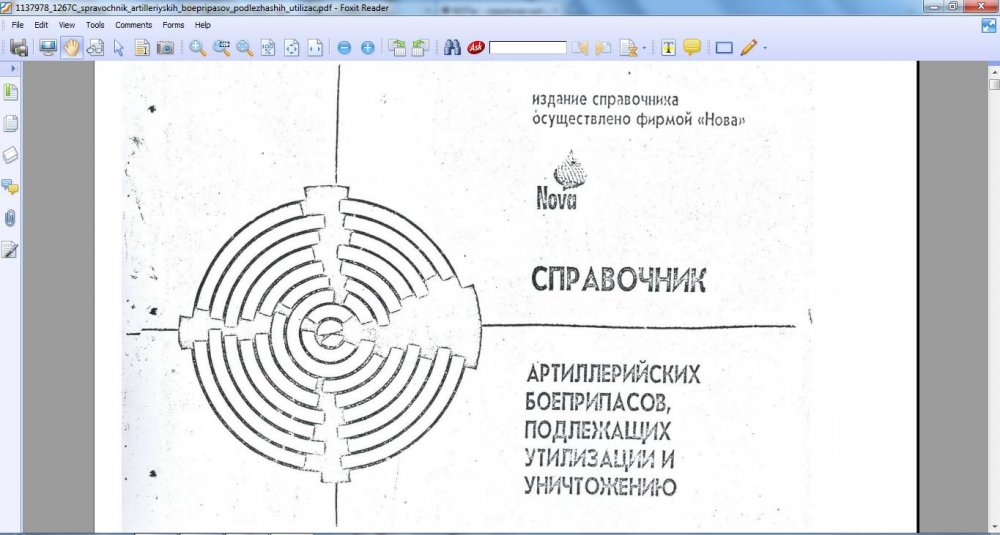Image resolution: width=1000 pixels, height=535 pixels.
Task: Open the Comments menu
Action: coord(133,25)
